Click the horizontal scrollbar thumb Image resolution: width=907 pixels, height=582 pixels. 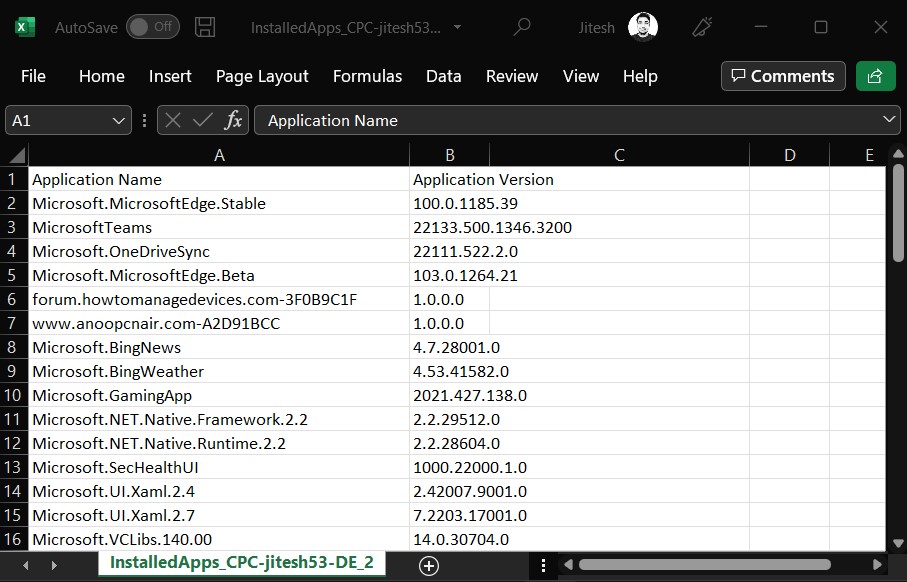click(x=705, y=565)
